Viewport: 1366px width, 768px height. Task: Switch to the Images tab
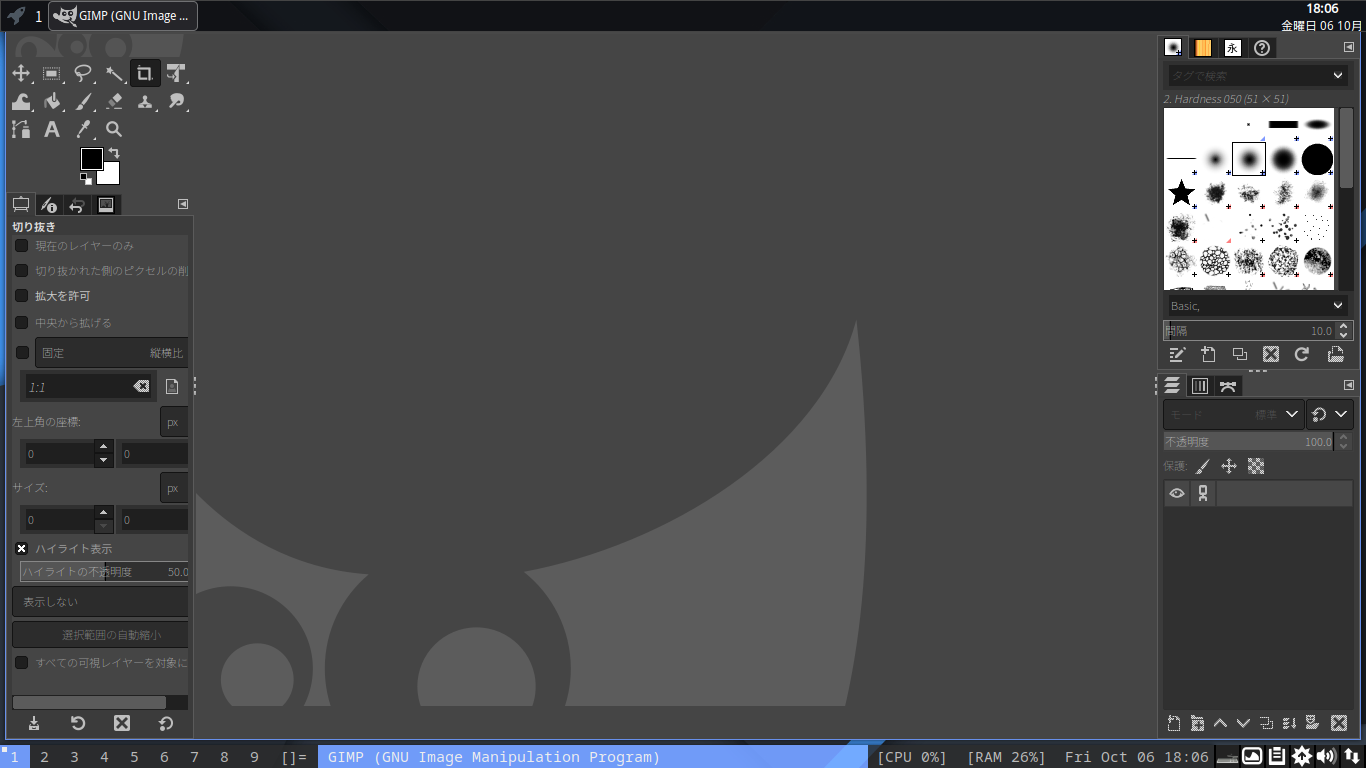(x=105, y=205)
